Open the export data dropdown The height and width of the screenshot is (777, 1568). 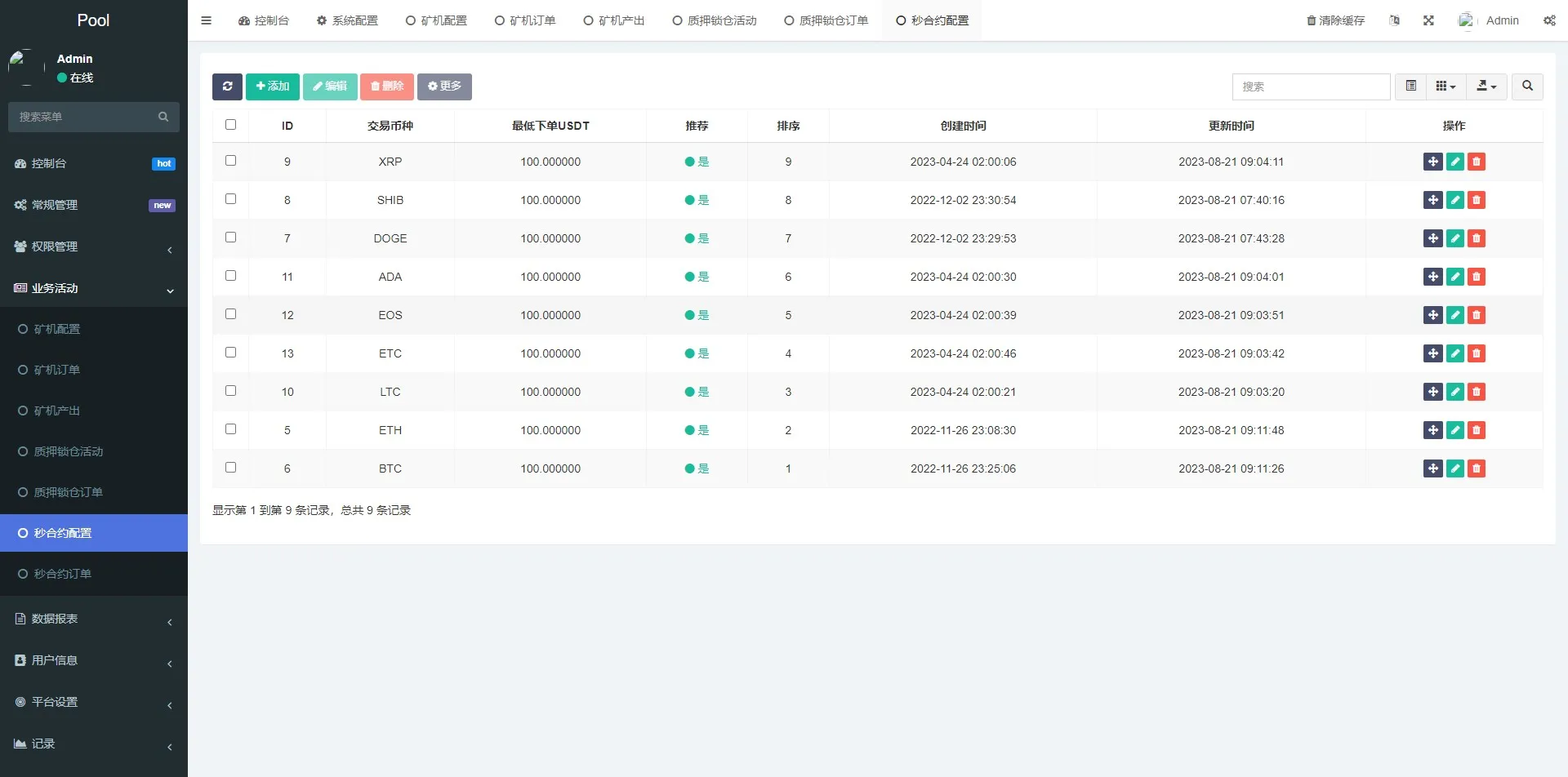coord(1486,87)
